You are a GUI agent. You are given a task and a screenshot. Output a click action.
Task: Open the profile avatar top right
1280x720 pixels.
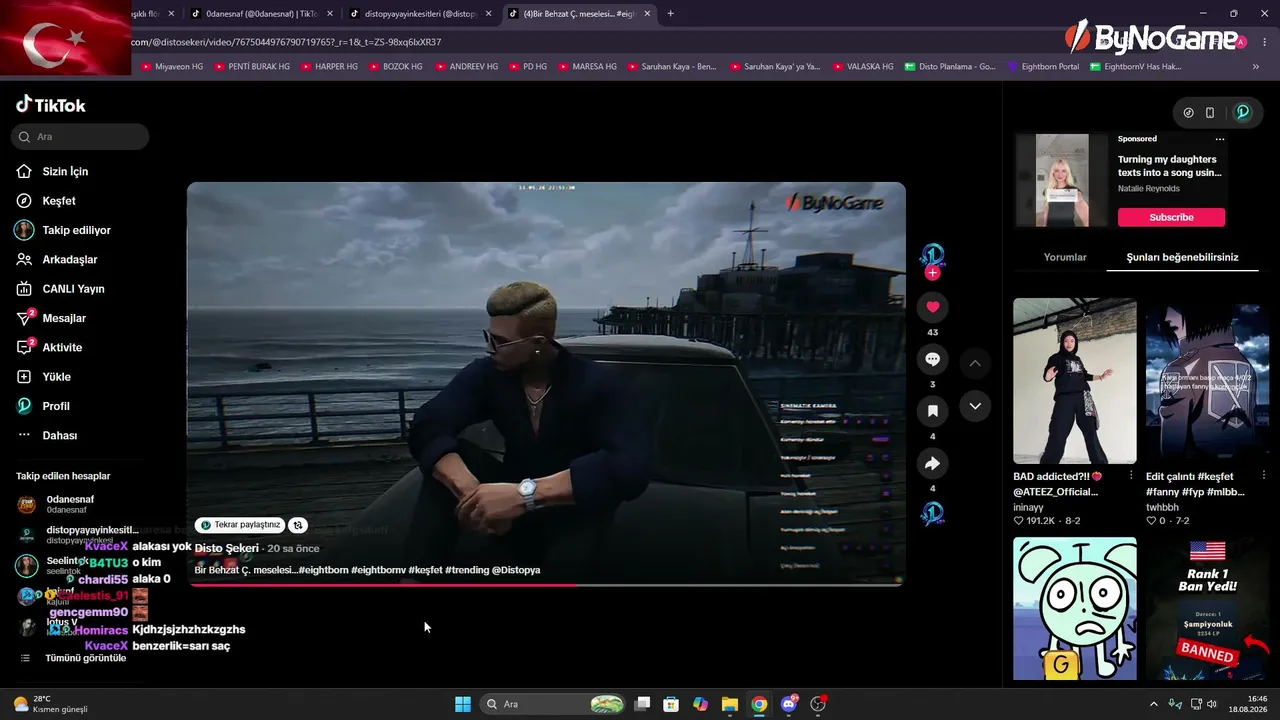pyautogui.click(x=1243, y=112)
